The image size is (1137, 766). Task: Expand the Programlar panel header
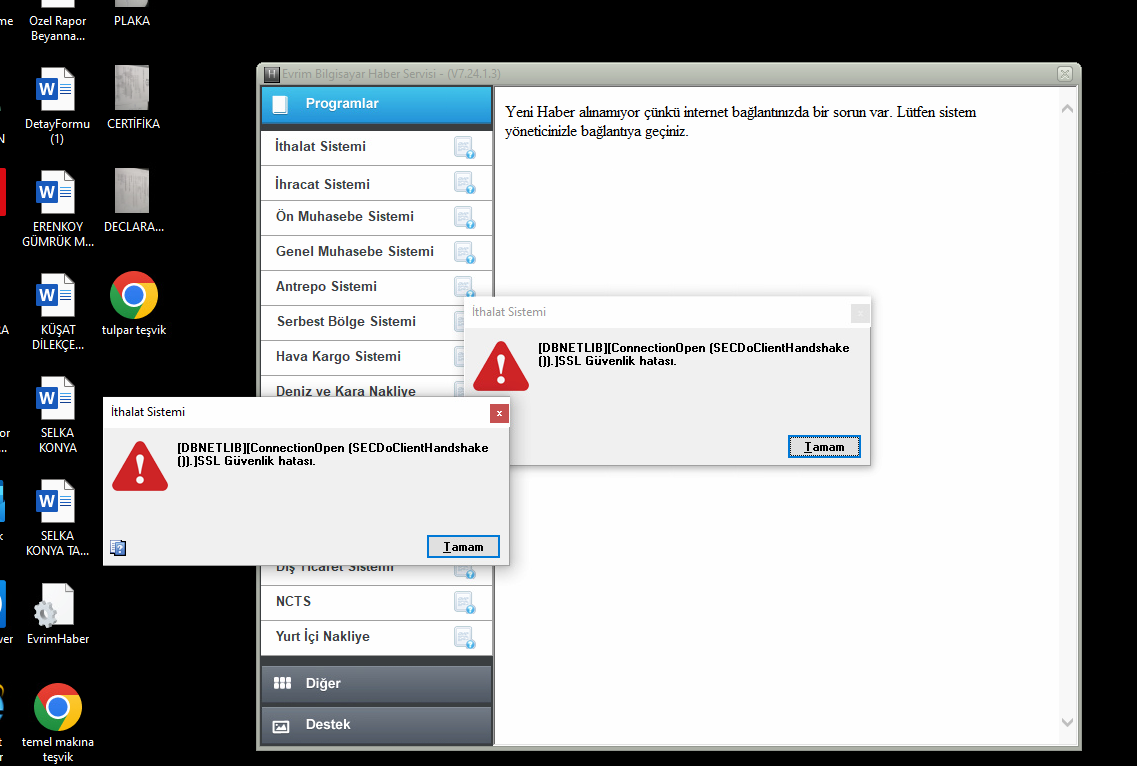tap(376, 104)
